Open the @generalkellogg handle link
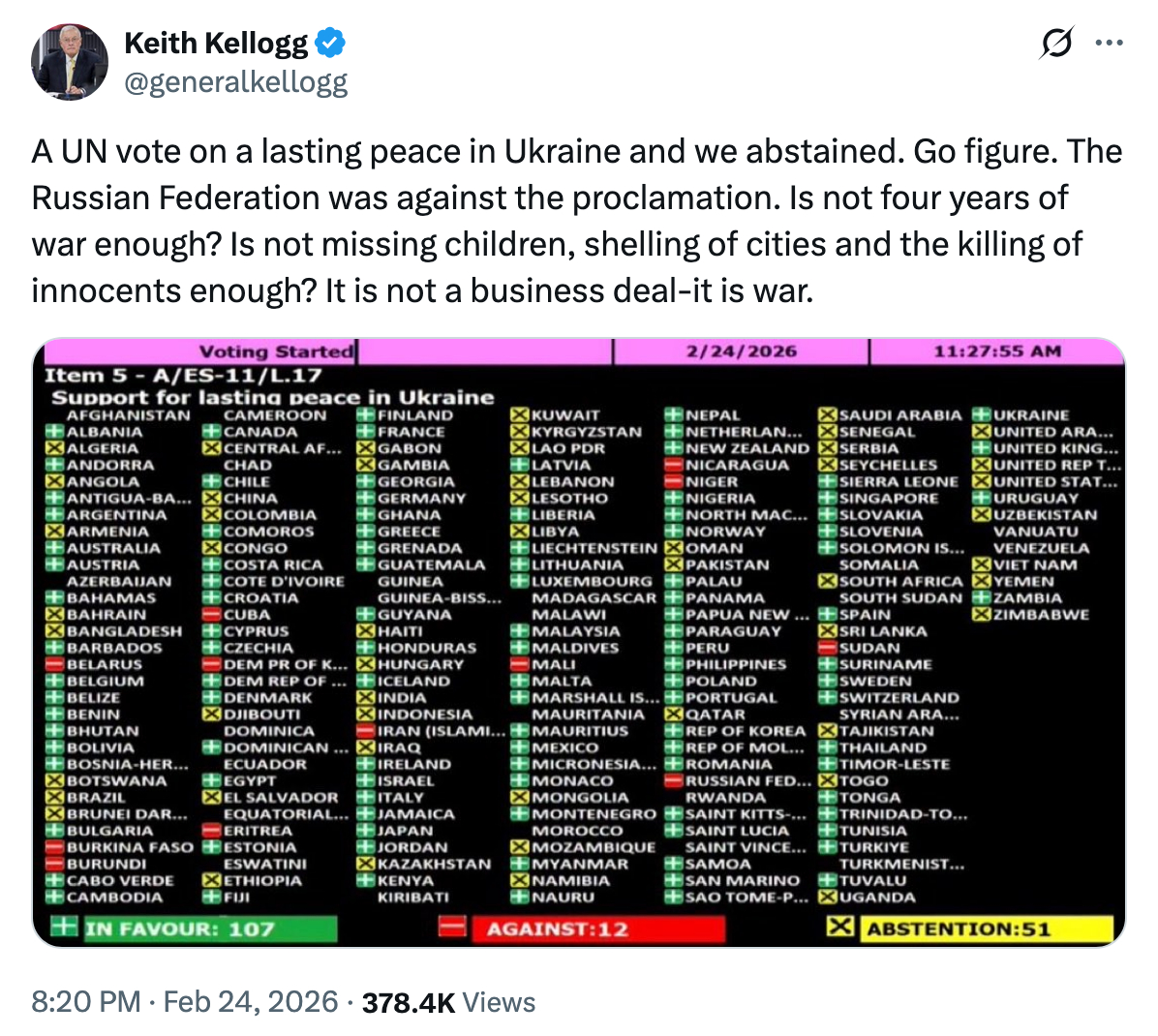Image resolution: width=1158 pixels, height=1036 pixels. pos(235,83)
